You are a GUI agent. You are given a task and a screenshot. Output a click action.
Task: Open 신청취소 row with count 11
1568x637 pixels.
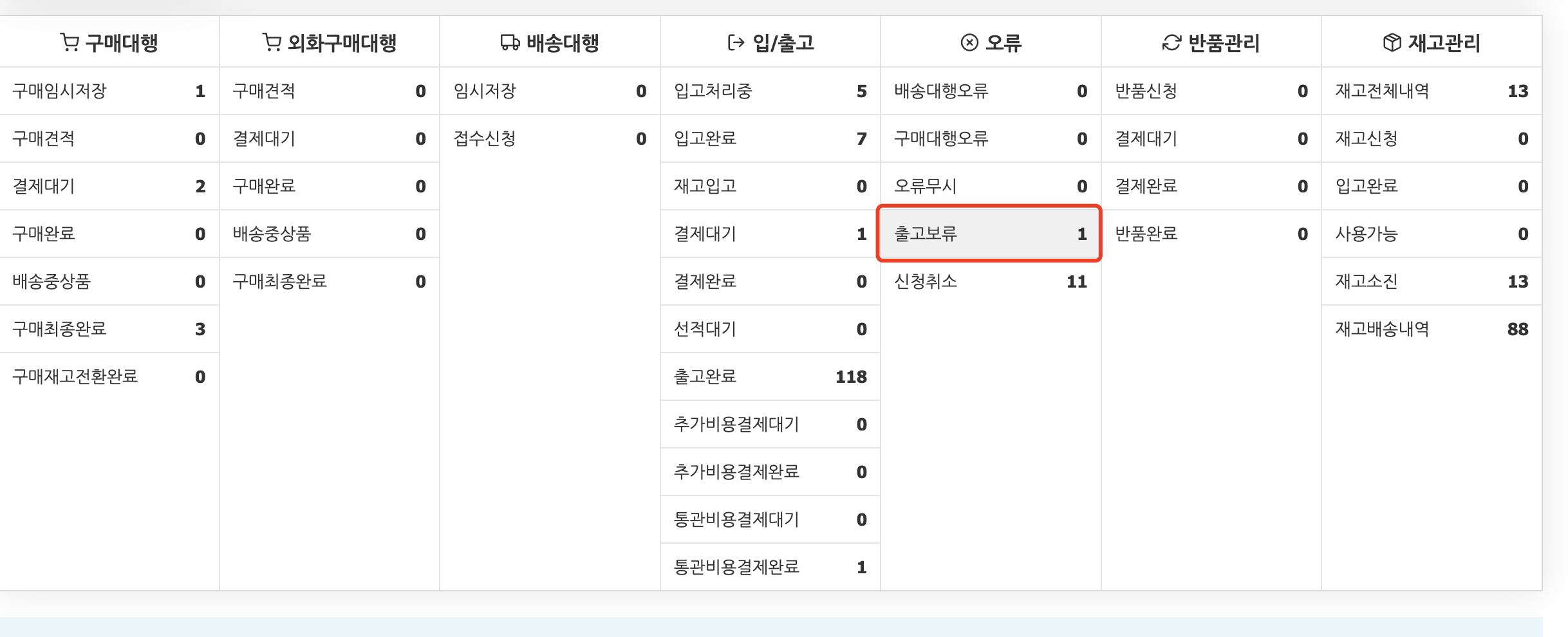pos(991,281)
